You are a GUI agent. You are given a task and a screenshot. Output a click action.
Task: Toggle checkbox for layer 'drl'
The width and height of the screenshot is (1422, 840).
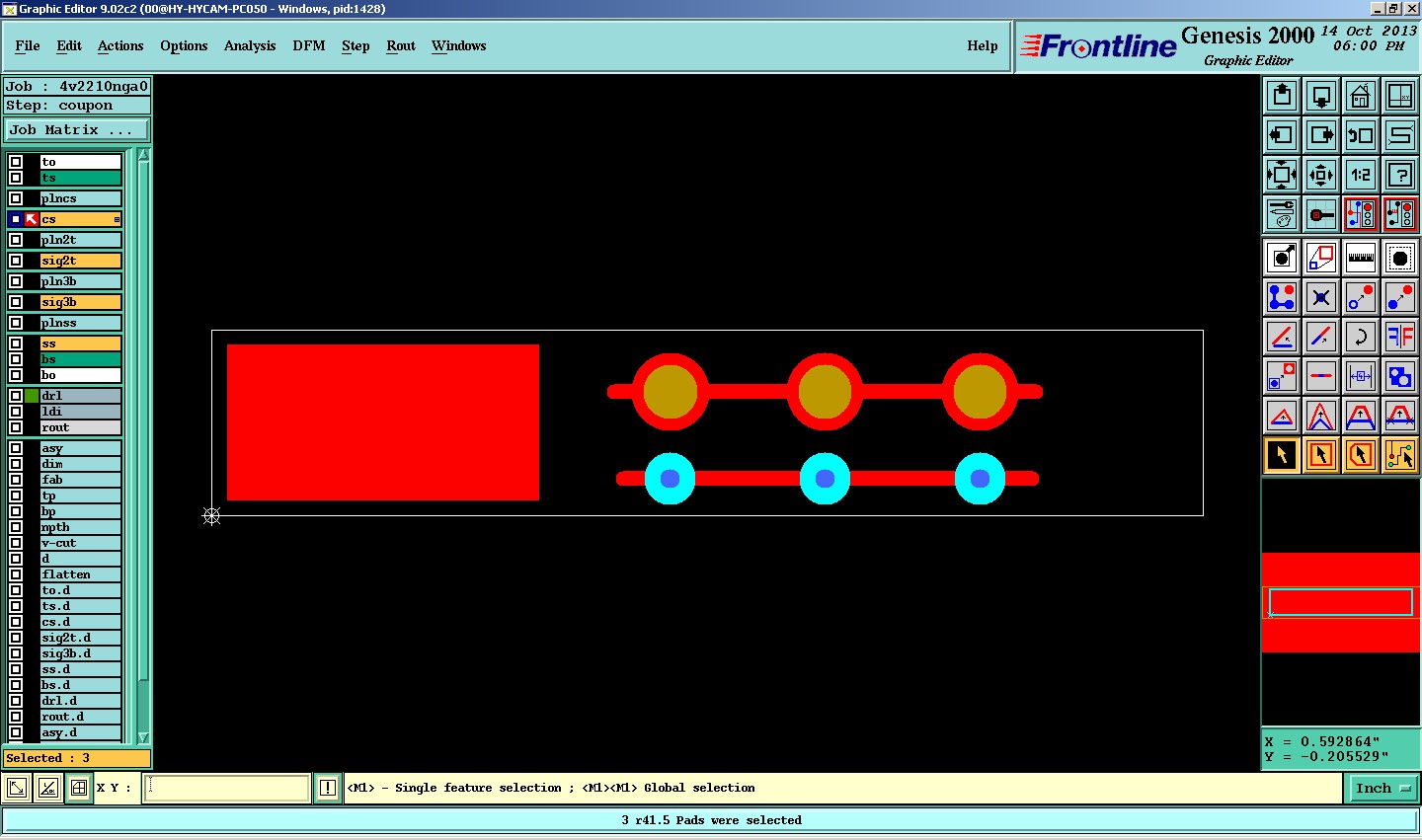click(16, 396)
